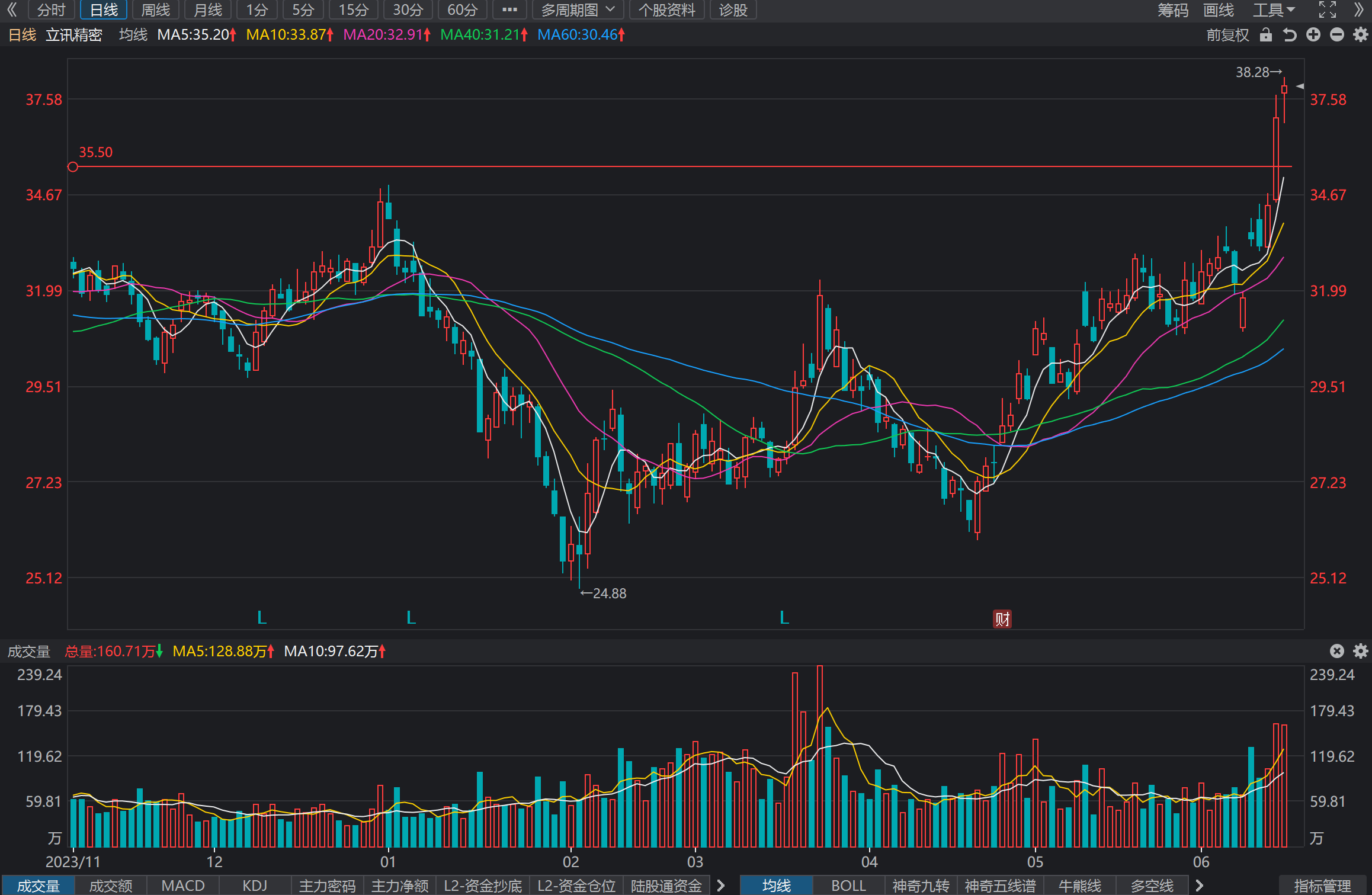1372x895 pixels.
Task: Select 5分 period
Action: (x=303, y=9)
